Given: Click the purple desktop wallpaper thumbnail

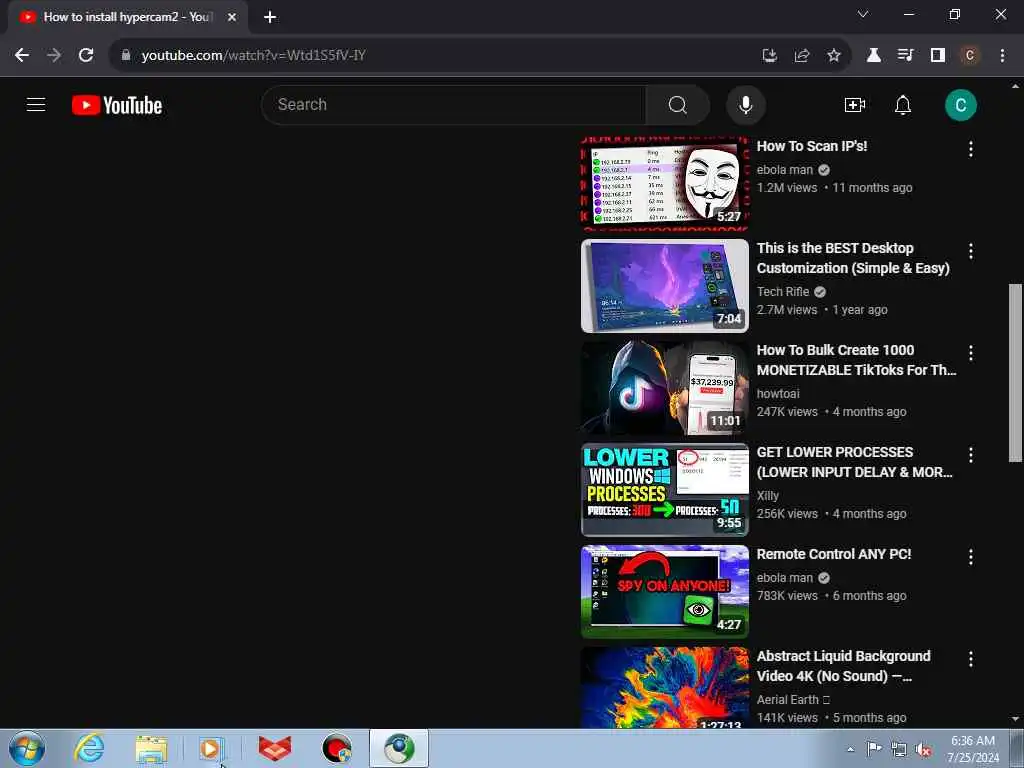Looking at the screenshot, I should 665,285.
